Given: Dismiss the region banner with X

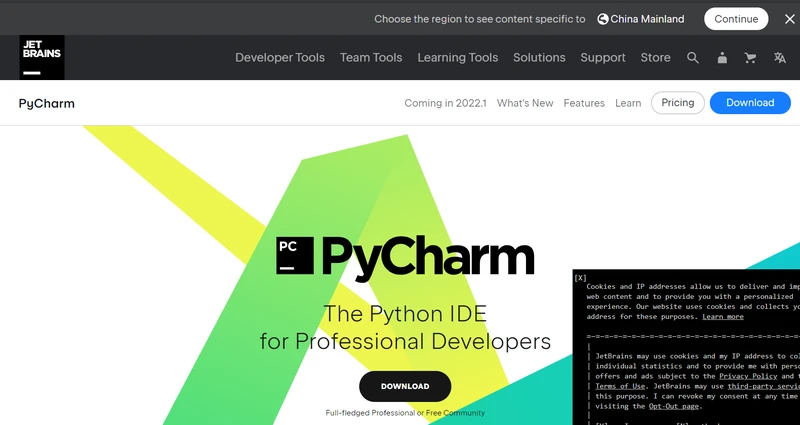Looking at the screenshot, I should [790, 19].
